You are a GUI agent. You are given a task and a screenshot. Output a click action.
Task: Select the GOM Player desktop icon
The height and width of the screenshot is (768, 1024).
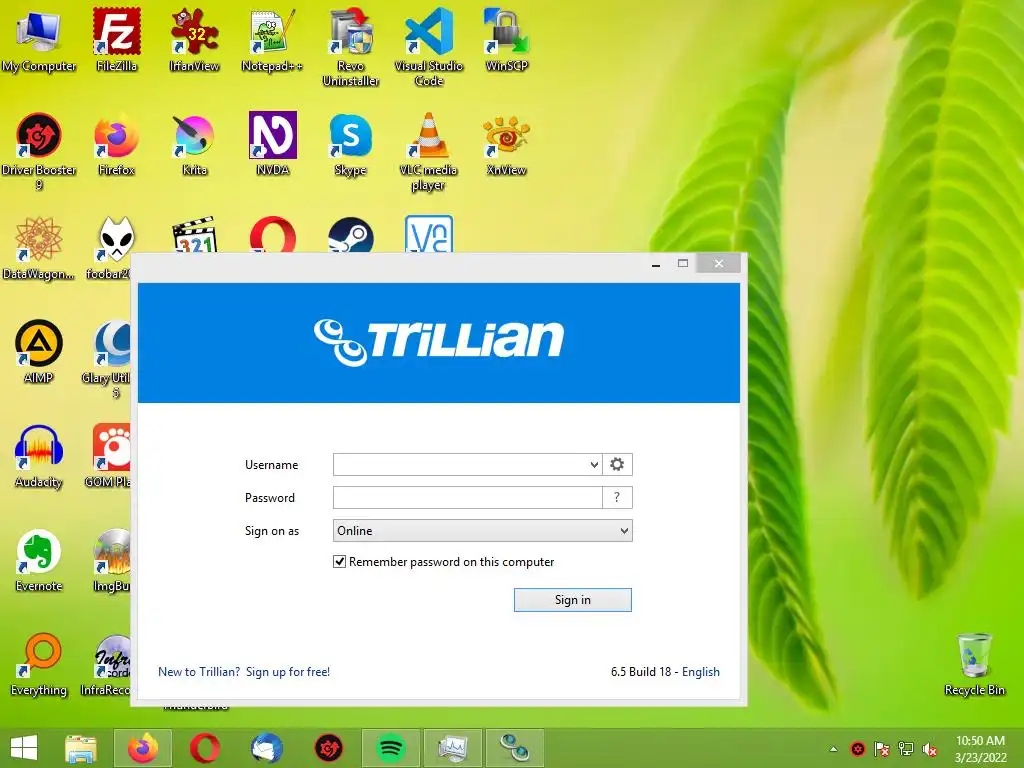tap(110, 456)
